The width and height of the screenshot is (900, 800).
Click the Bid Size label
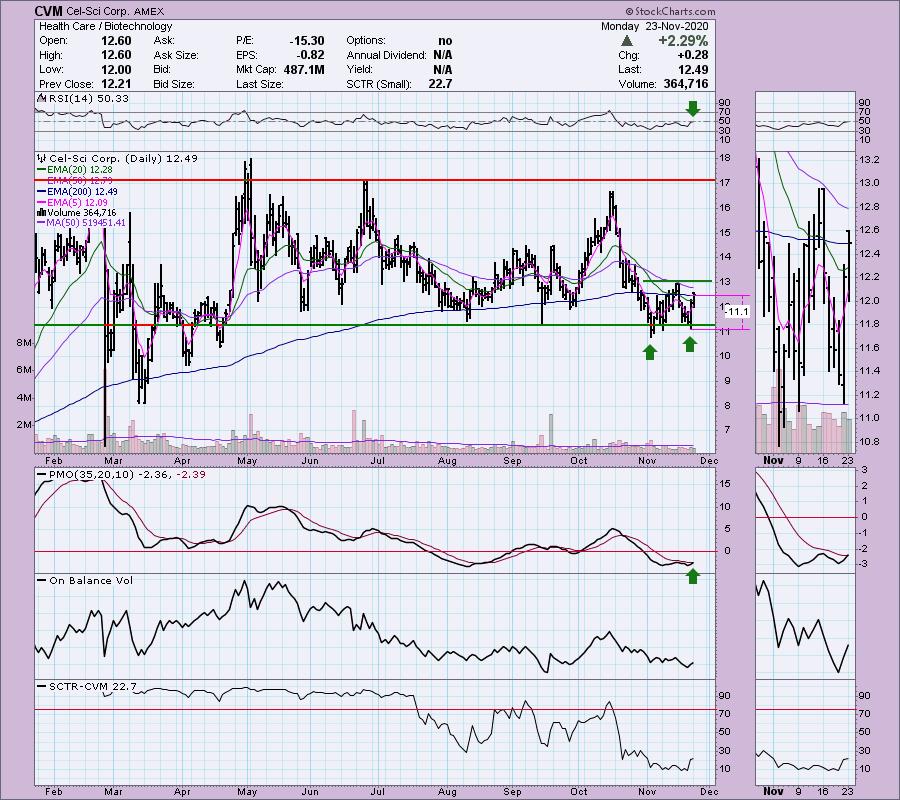(174, 84)
